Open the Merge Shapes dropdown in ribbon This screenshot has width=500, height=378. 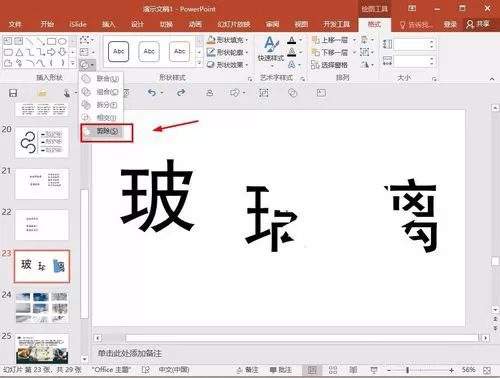click(87, 64)
